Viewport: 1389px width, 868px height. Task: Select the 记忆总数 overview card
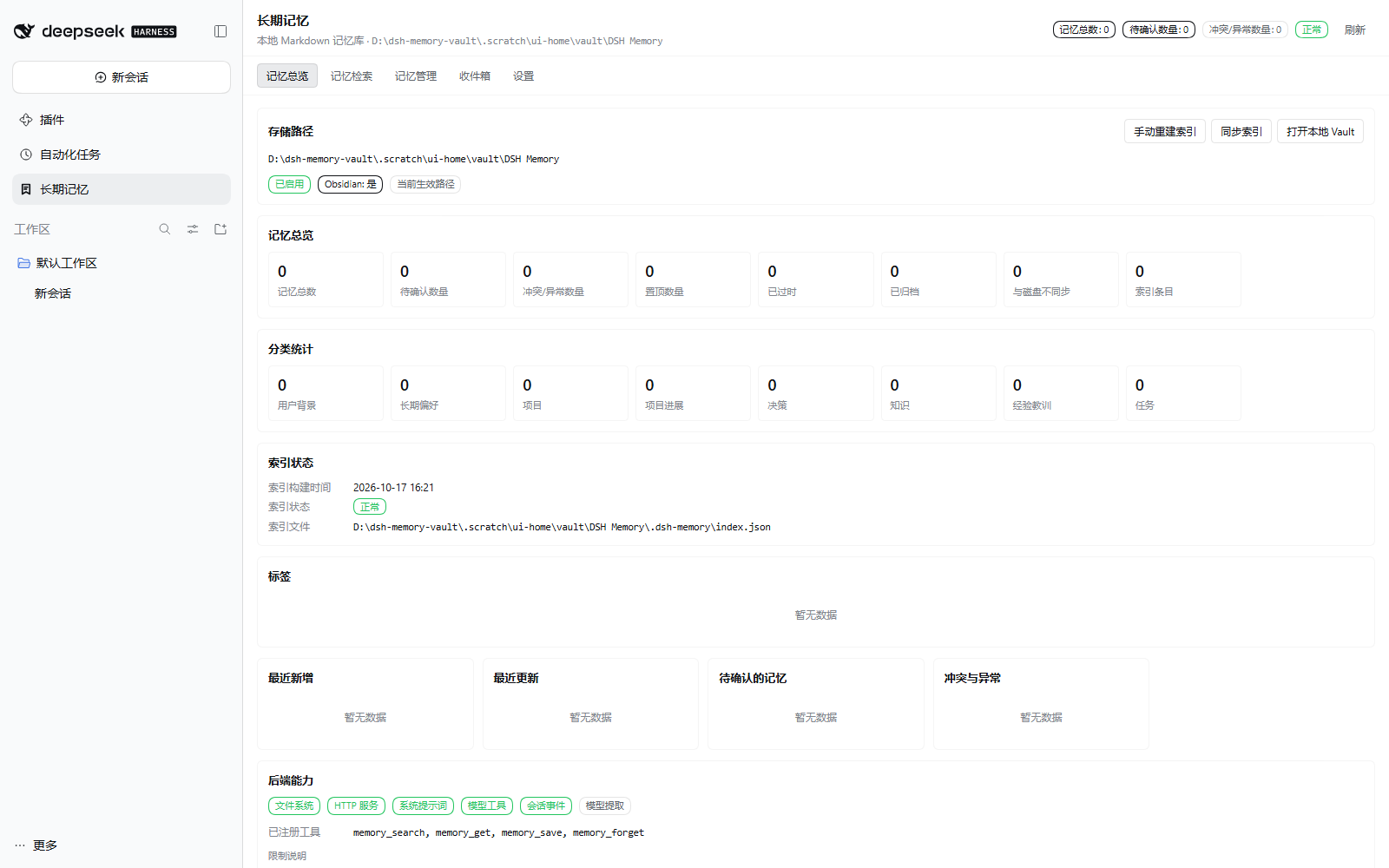click(x=326, y=279)
